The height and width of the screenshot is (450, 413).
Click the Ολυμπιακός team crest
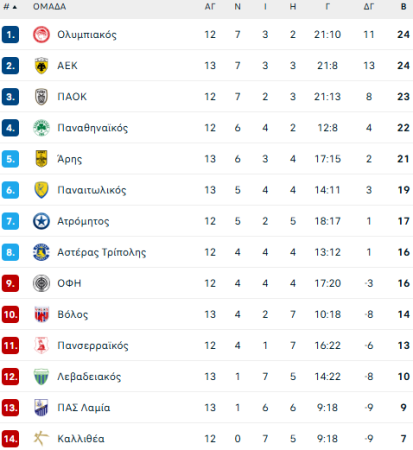click(41, 35)
